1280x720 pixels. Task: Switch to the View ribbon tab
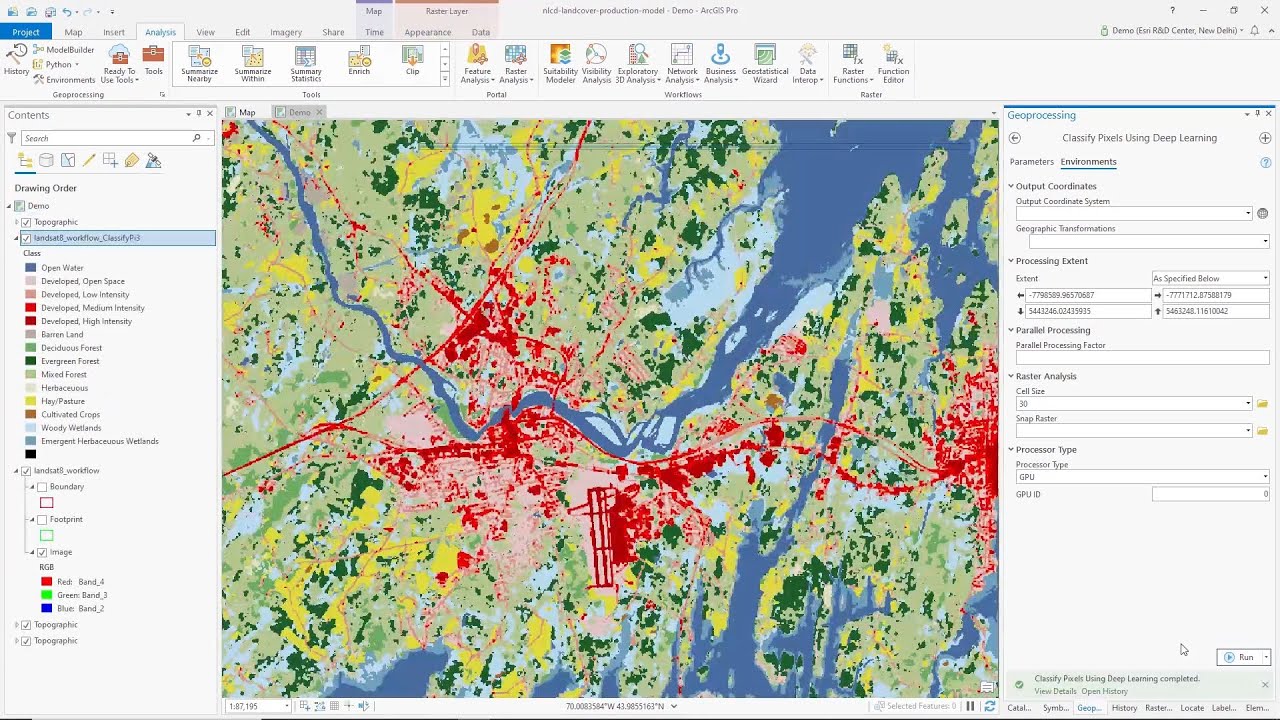(205, 32)
